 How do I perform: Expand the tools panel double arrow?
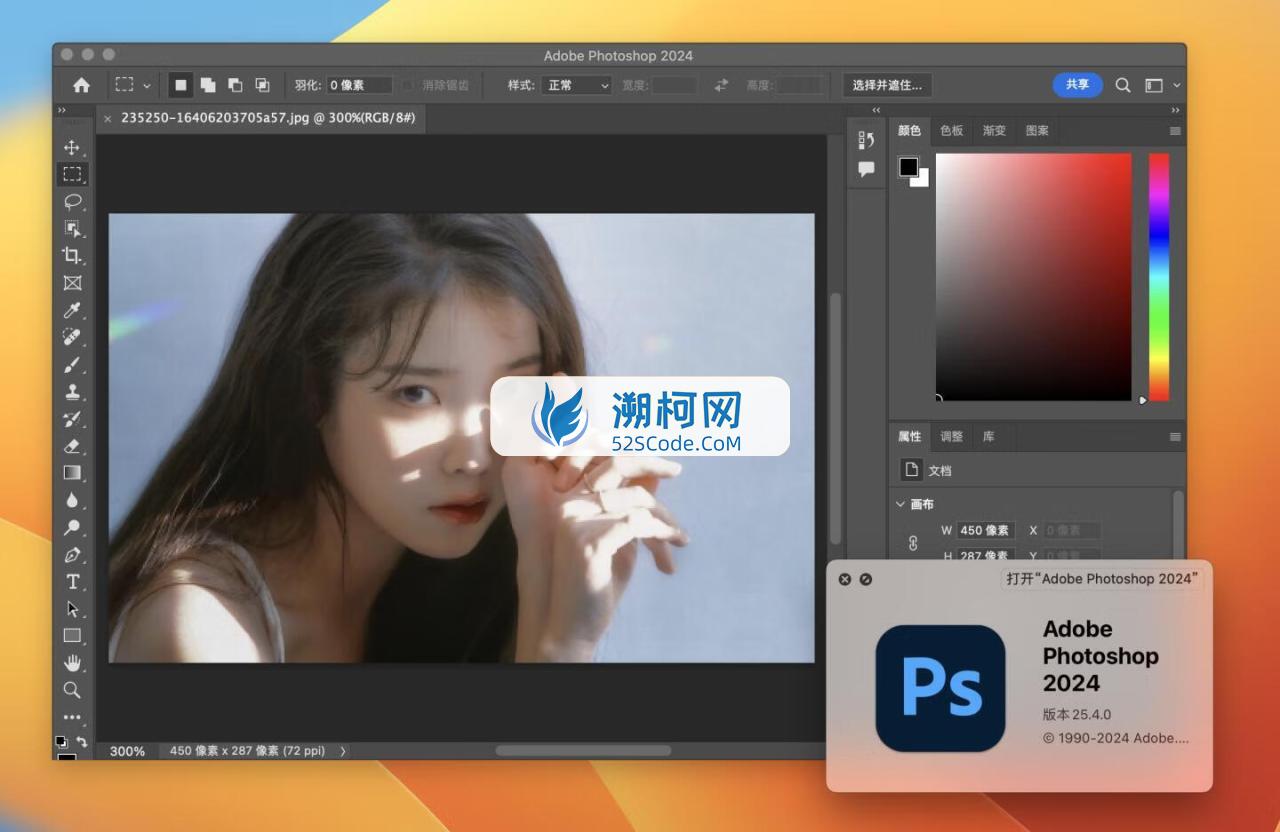61,110
